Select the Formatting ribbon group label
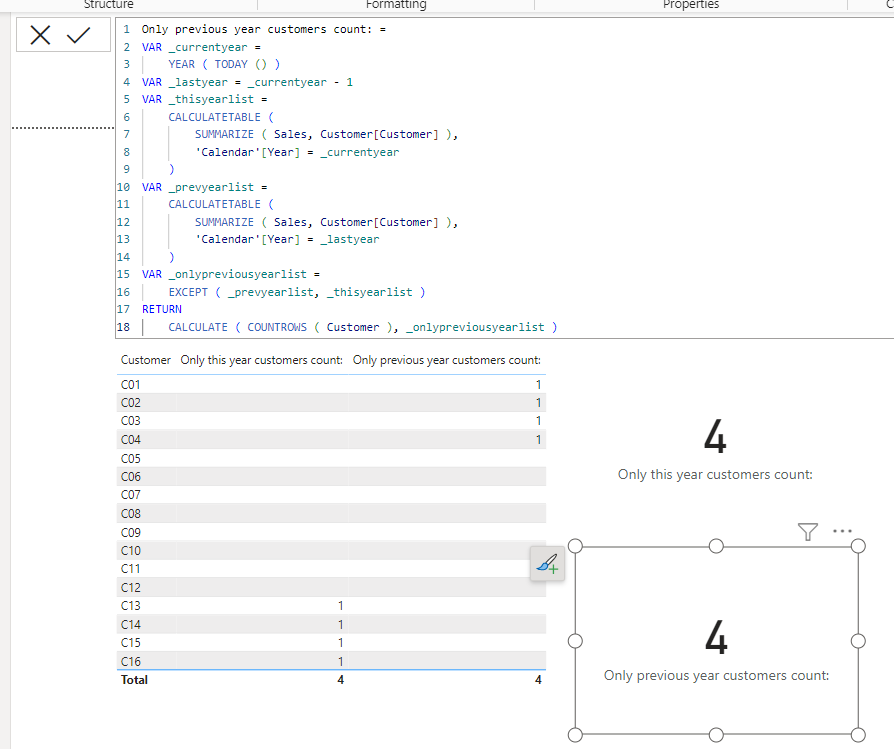Viewport: 894px width, 749px height. coord(396,5)
